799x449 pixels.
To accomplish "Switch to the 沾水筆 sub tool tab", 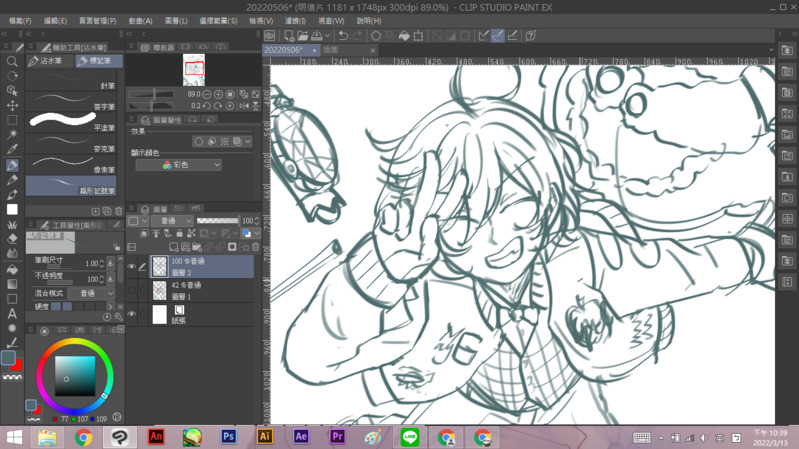I will tap(50, 61).
